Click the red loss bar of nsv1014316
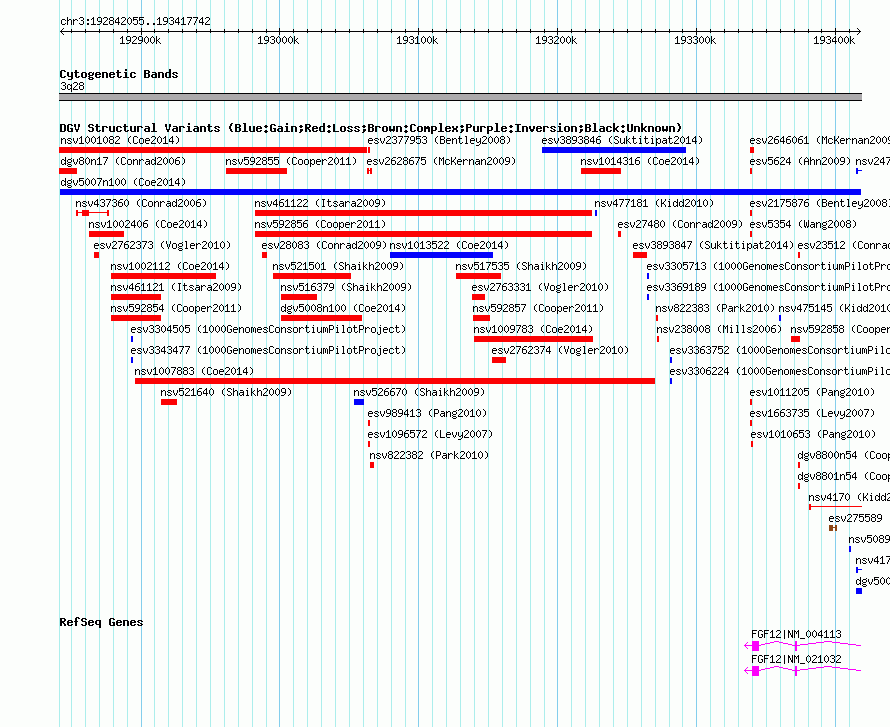The height and width of the screenshot is (727, 890). tap(601, 171)
